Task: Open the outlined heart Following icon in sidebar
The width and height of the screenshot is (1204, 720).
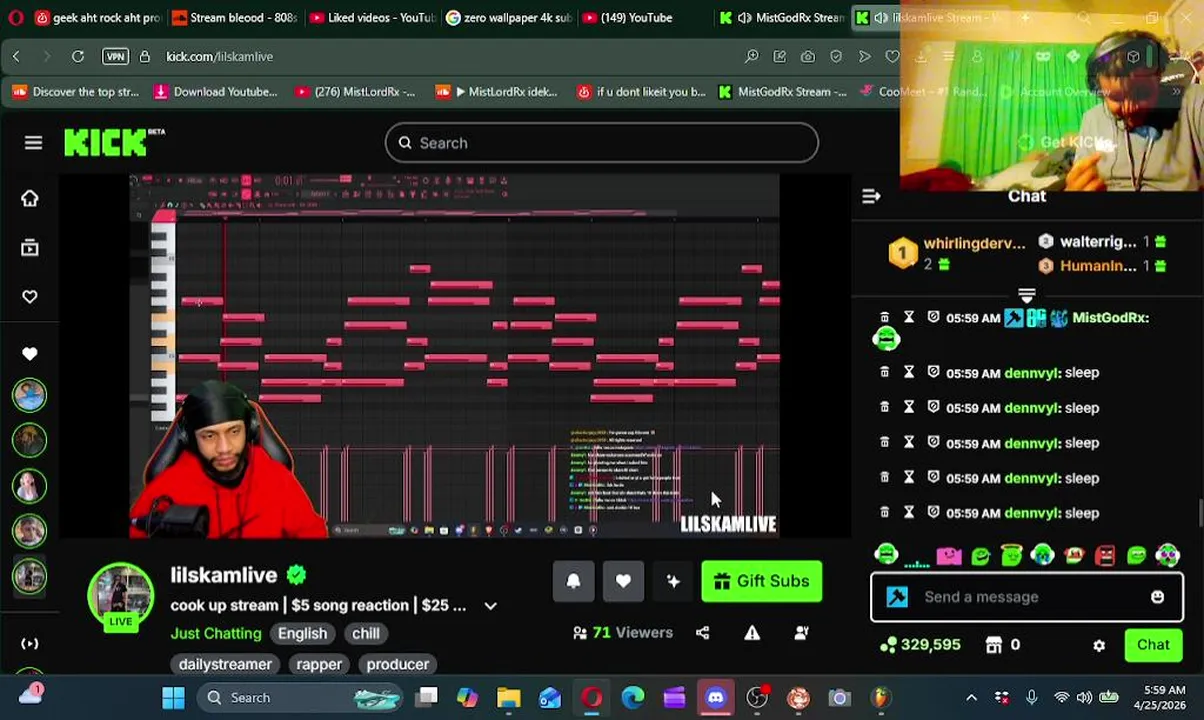Action: pos(30,296)
